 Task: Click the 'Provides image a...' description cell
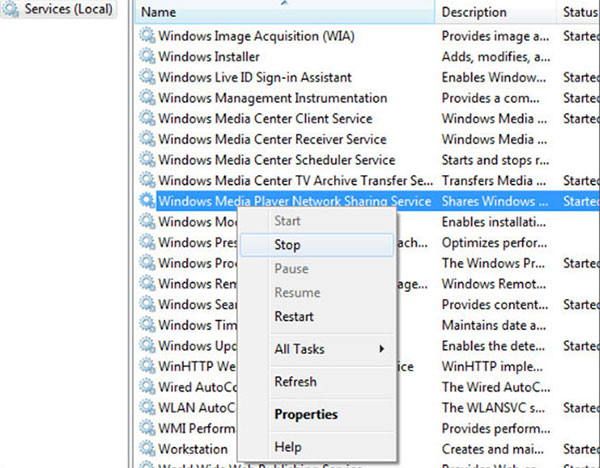(x=496, y=36)
